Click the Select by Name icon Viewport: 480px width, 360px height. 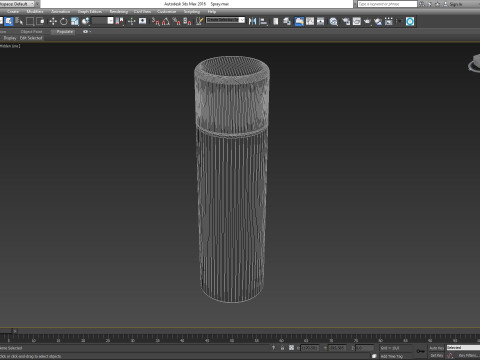(x=19, y=22)
